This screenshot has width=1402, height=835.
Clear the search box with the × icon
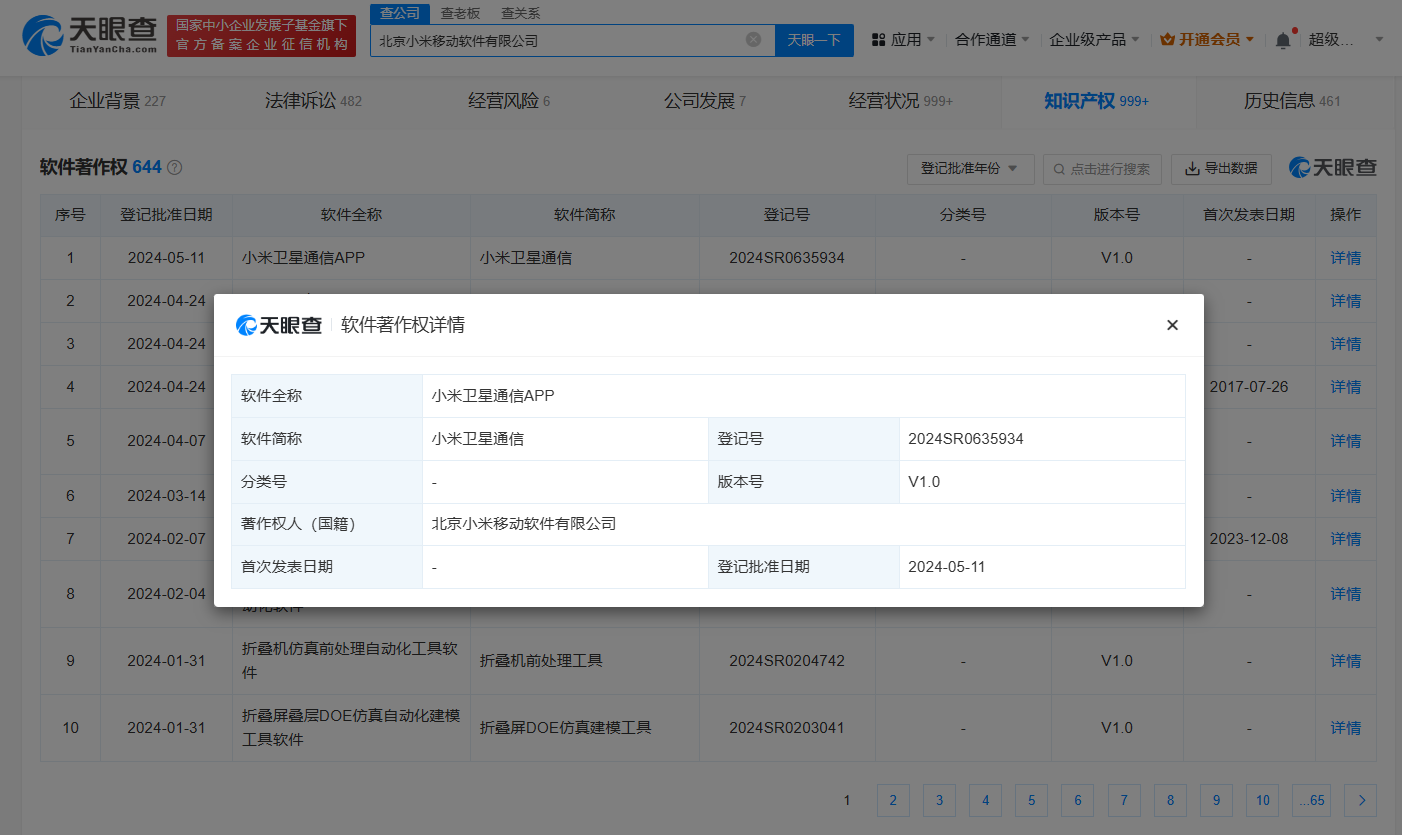click(x=755, y=38)
